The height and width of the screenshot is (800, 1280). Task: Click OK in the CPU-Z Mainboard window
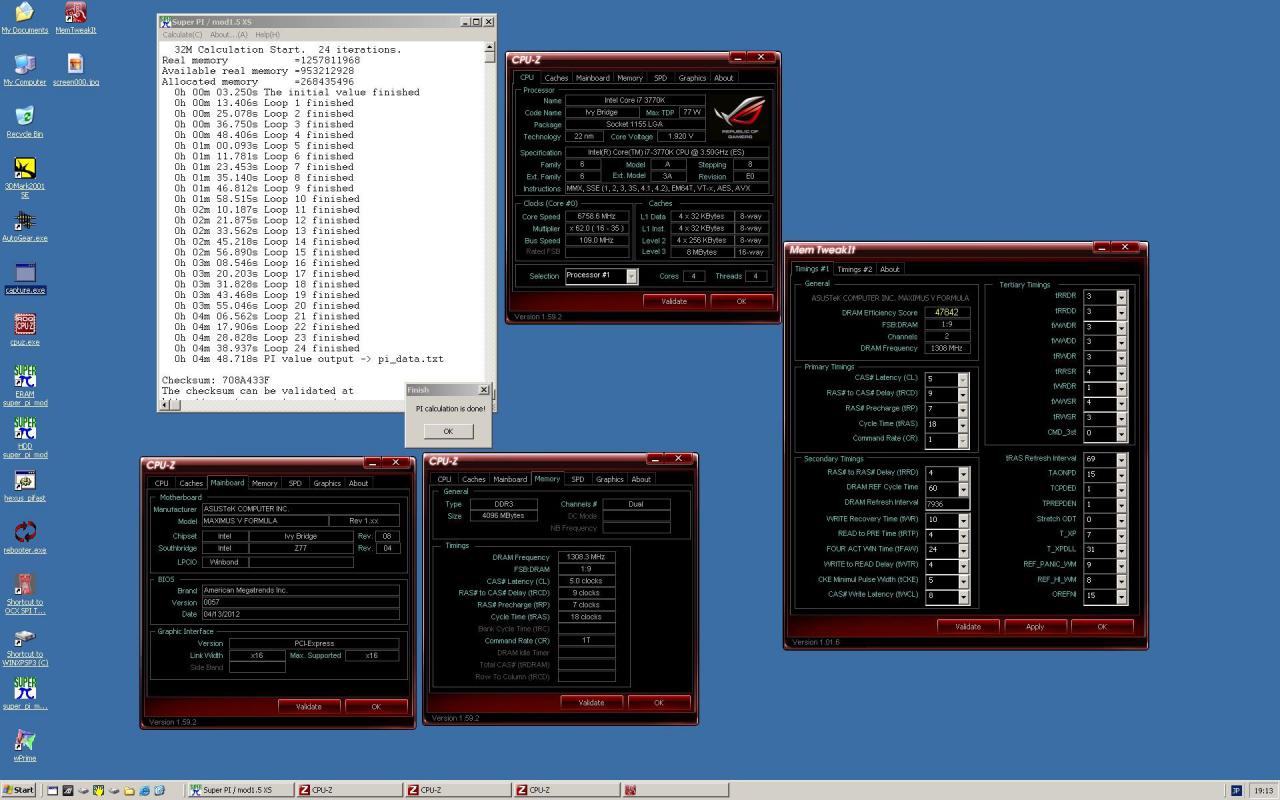pyautogui.click(x=376, y=706)
